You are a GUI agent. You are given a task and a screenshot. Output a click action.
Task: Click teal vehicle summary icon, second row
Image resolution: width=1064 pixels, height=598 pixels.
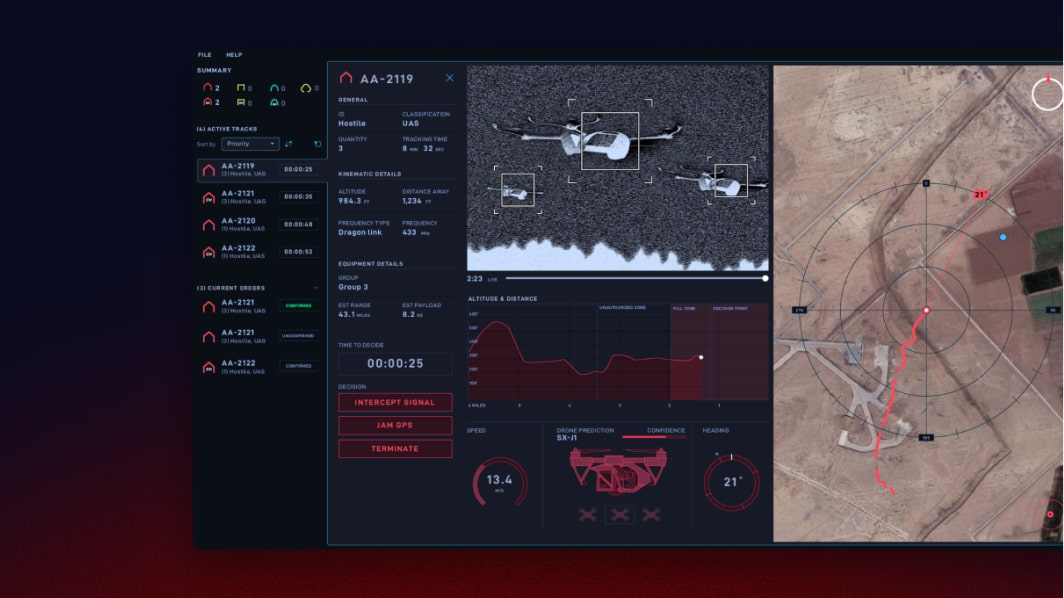pos(273,102)
